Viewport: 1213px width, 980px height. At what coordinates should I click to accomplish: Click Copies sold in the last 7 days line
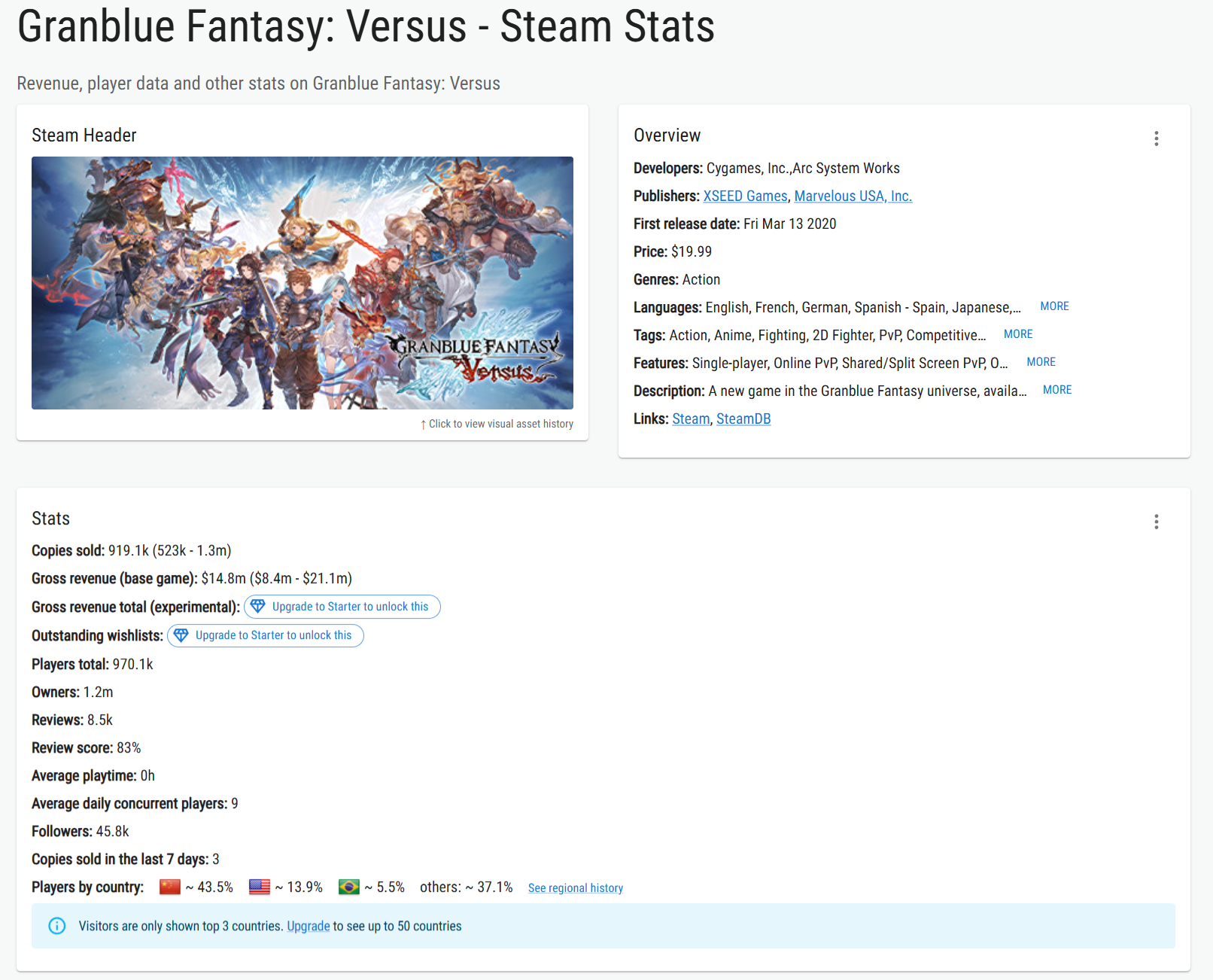coord(126,859)
